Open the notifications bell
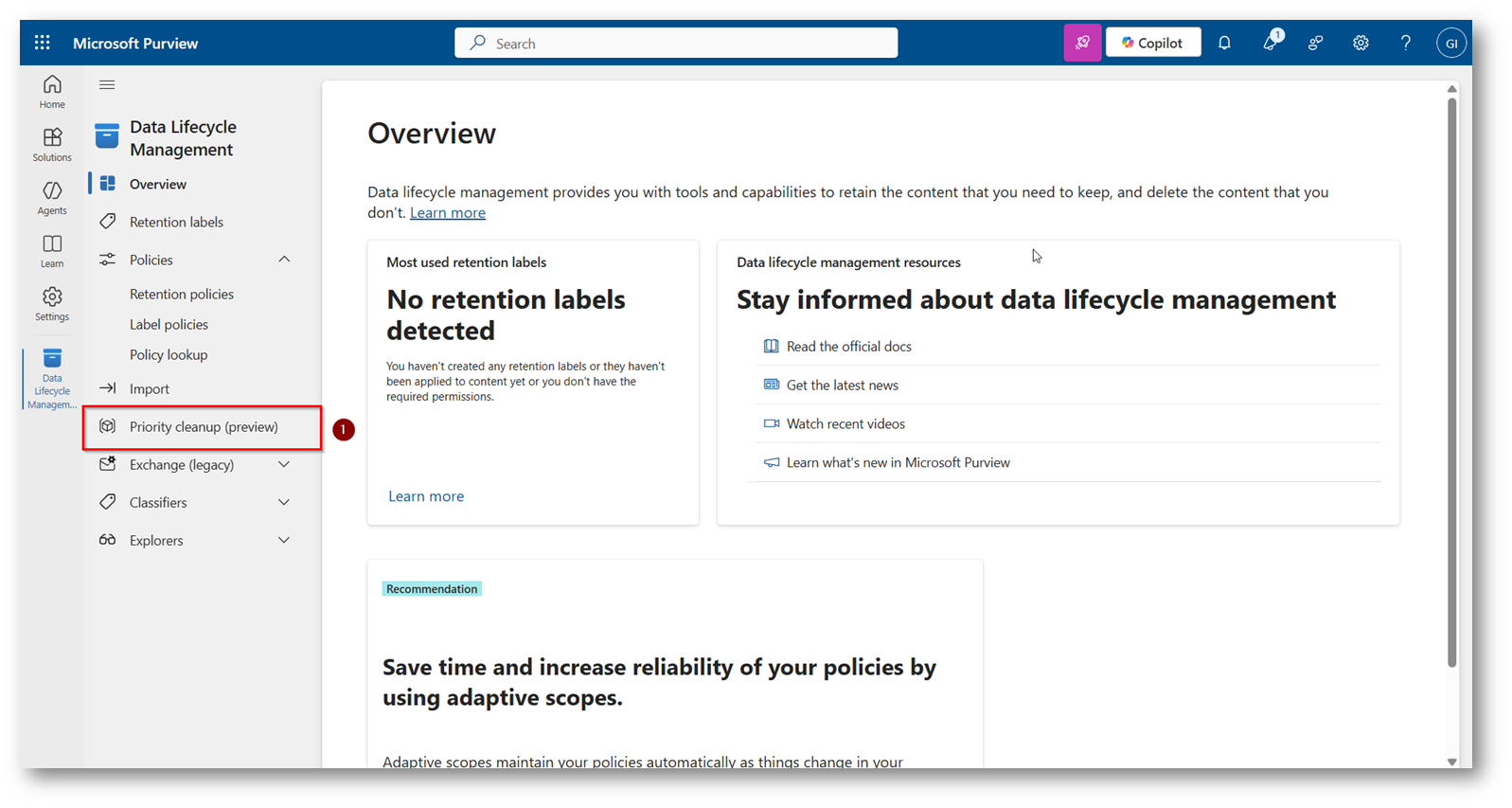The image size is (1512, 808). [1224, 43]
